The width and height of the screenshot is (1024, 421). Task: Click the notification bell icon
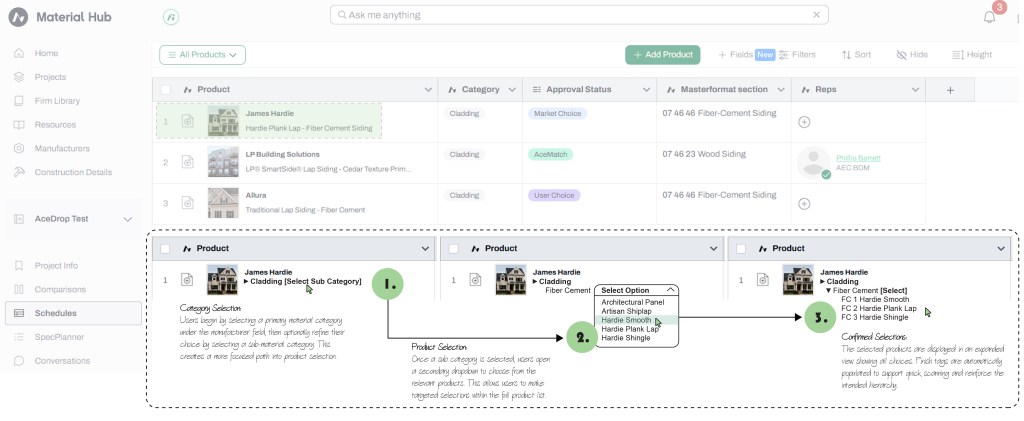point(989,17)
